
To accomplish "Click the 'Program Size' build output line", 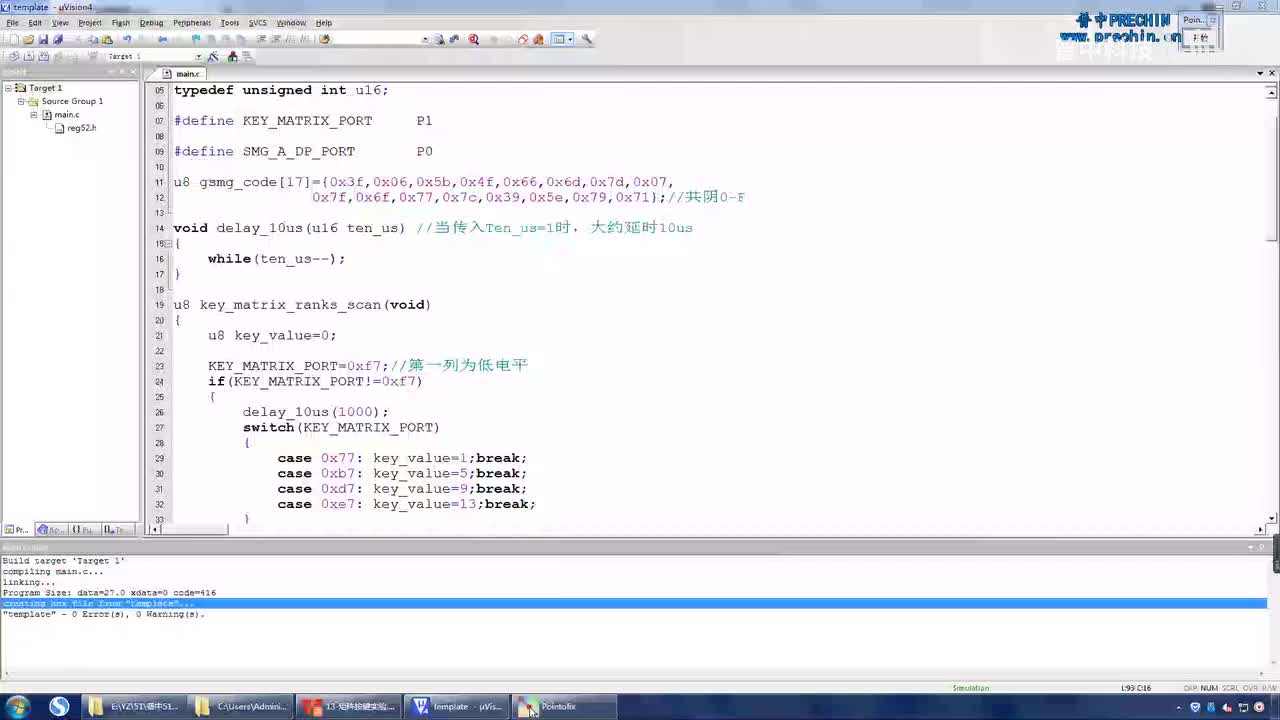I will (109, 593).
